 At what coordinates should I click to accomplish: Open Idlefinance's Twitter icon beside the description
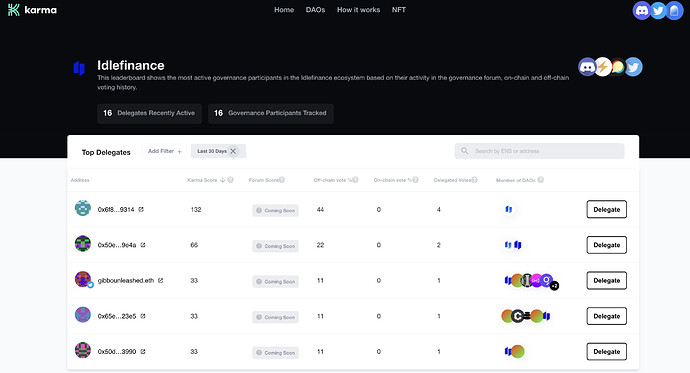[x=633, y=67]
